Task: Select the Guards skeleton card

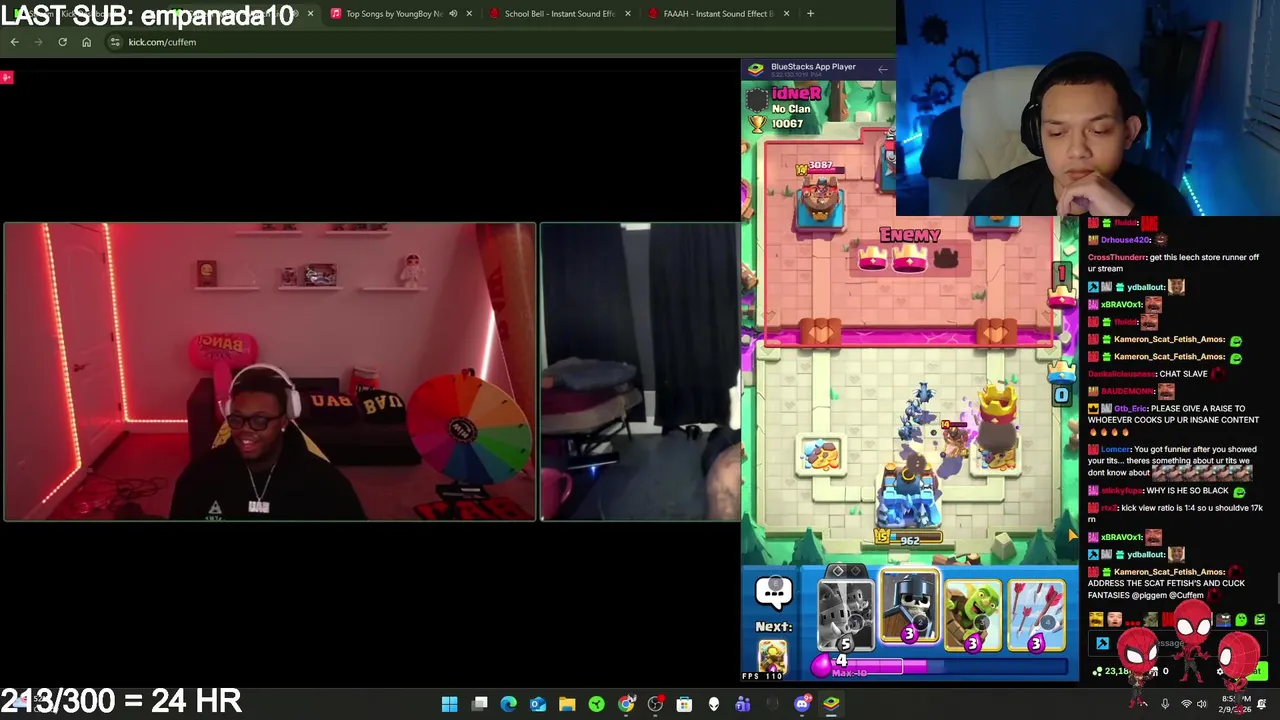Action: (x=909, y=607)
